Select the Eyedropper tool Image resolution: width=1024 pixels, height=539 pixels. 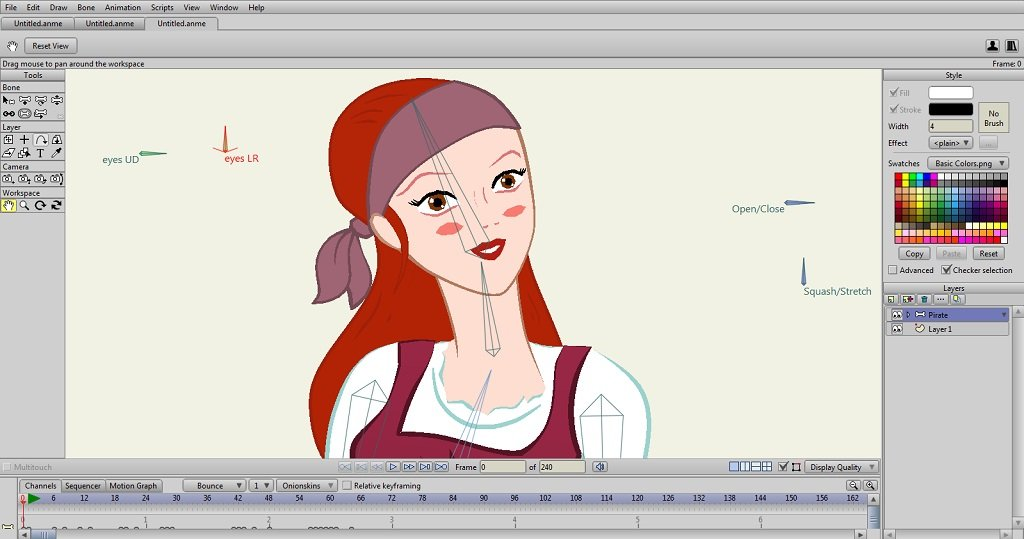[57, 153]
